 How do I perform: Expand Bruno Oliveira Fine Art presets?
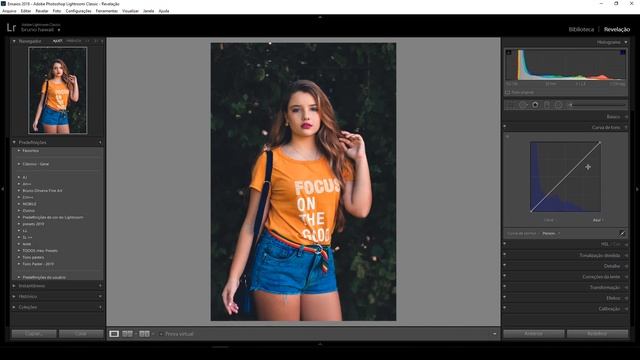tap(19, 191)
